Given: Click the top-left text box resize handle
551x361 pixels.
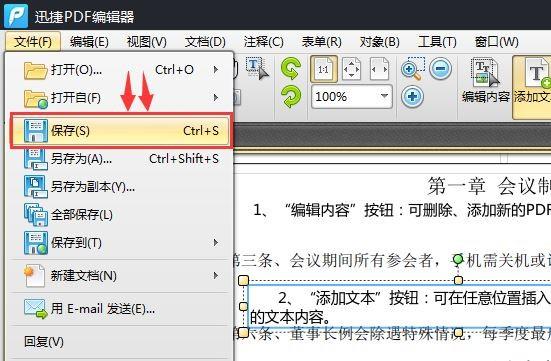Looking at the screenshot, I should 244,280.
